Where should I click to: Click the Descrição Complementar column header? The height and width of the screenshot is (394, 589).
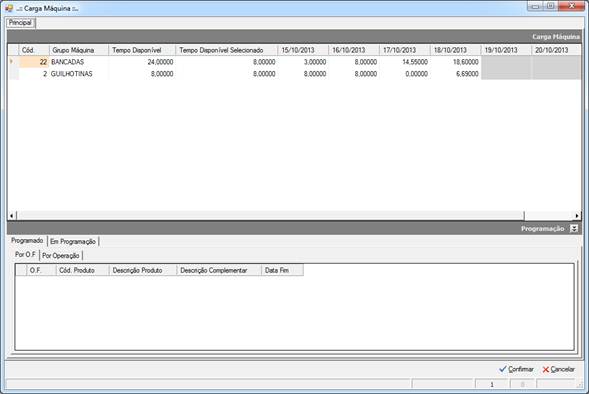coord(219,270)
